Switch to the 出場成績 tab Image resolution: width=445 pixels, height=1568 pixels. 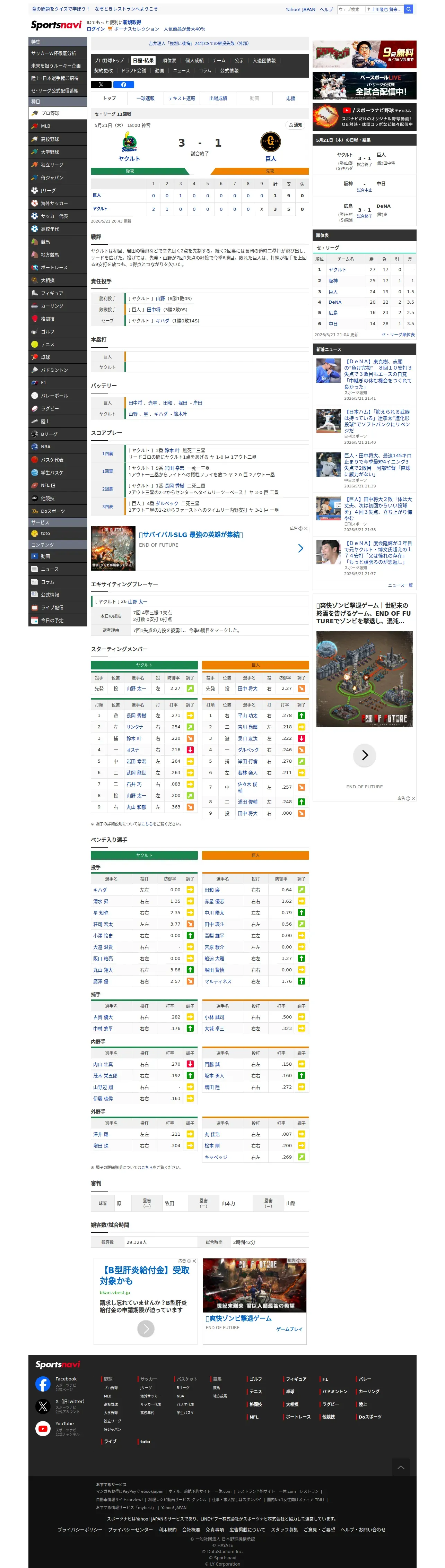(218, 98)
